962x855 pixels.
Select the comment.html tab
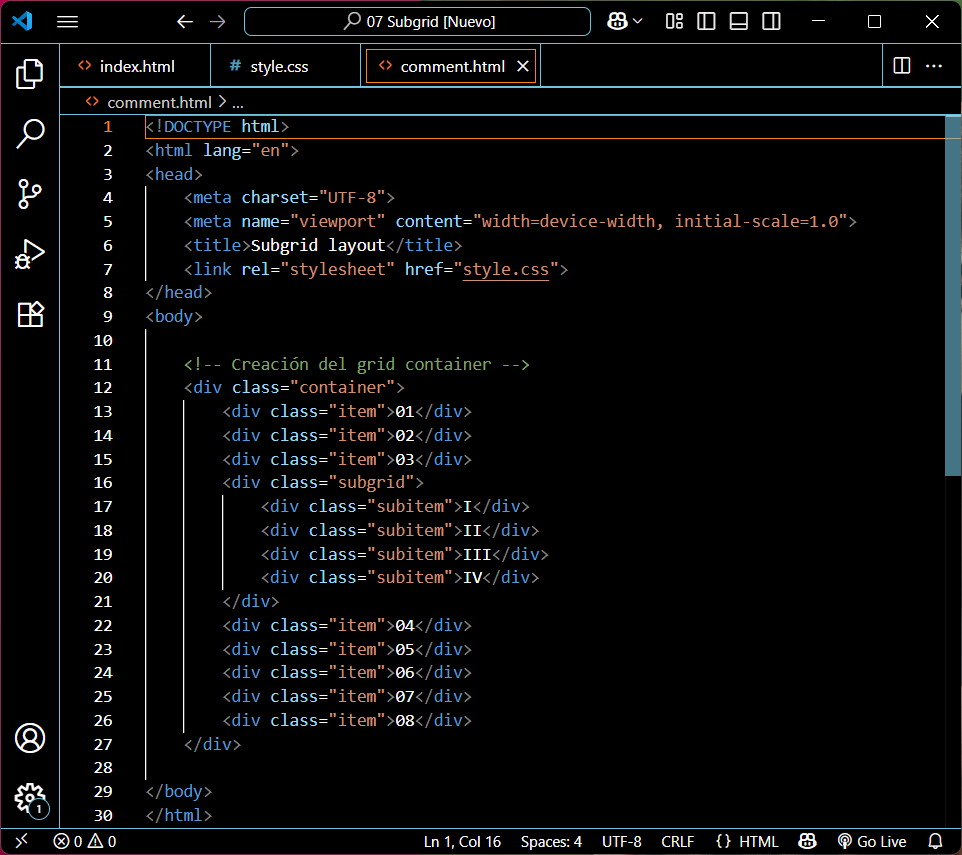point(452,66)
